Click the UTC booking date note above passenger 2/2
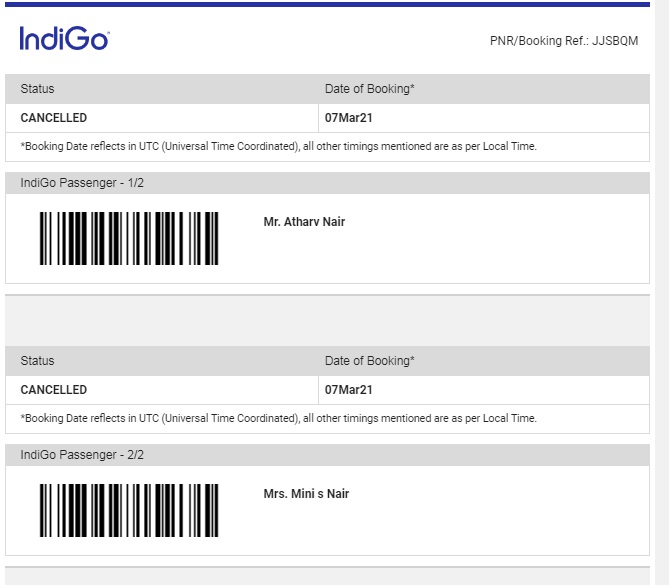This screenshot has width=669, height=585. click(x=279, y=418)
